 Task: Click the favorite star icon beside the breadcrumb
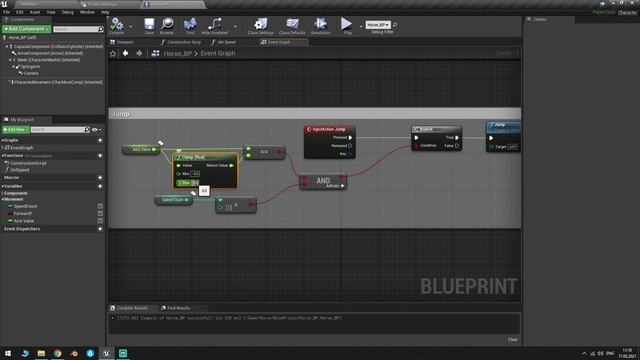113,53
